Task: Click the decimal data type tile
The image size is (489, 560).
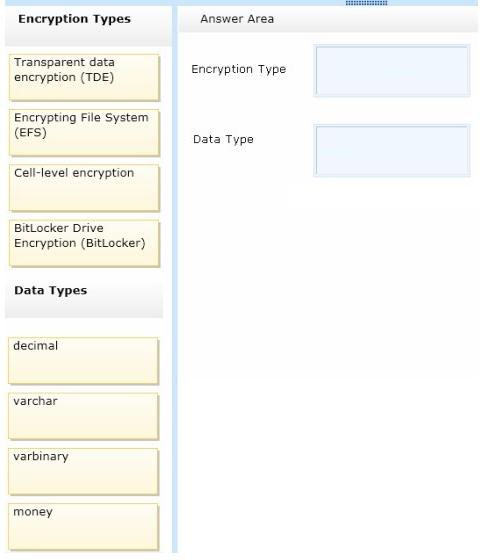Action: tap(83, 361)
